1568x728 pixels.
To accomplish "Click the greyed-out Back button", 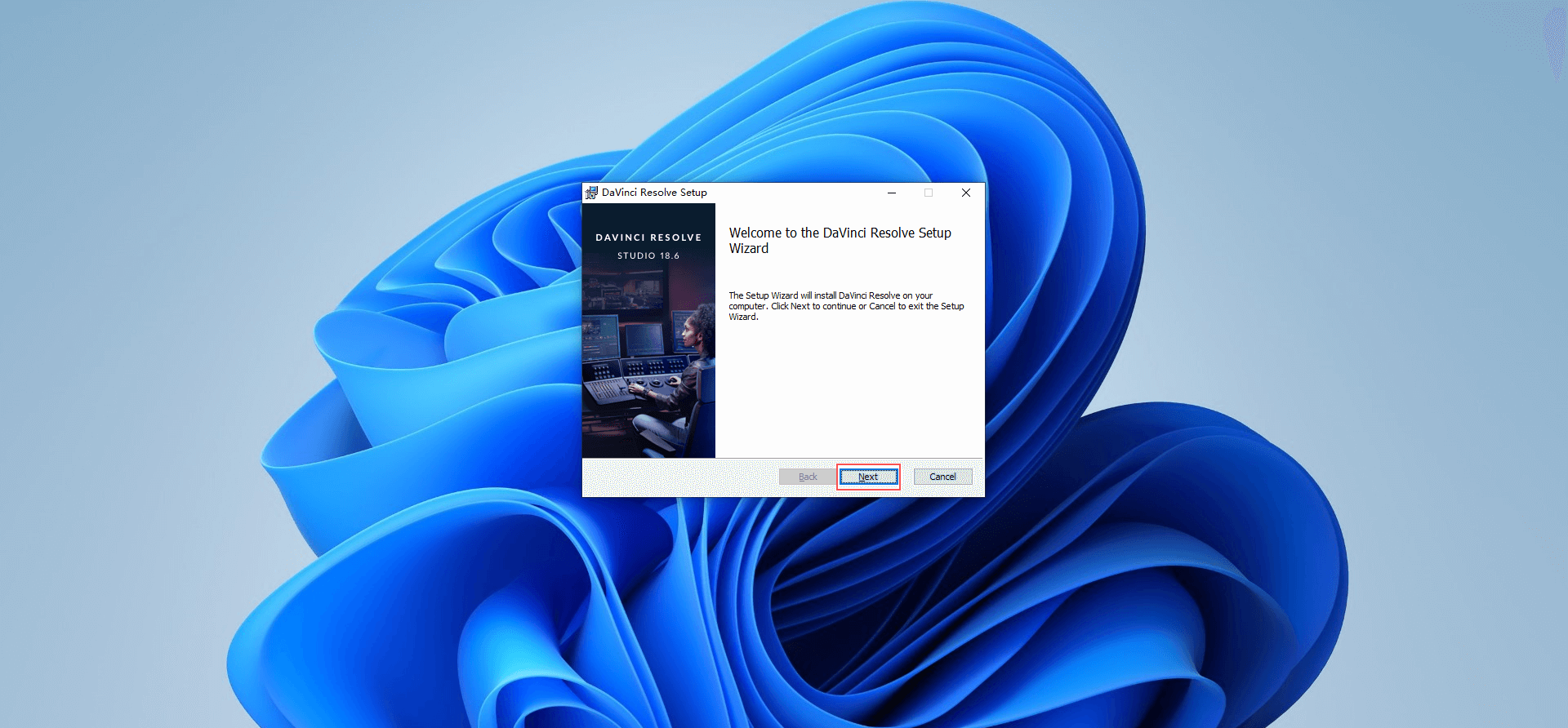I will pyautogui.click(x=807, y=477).
